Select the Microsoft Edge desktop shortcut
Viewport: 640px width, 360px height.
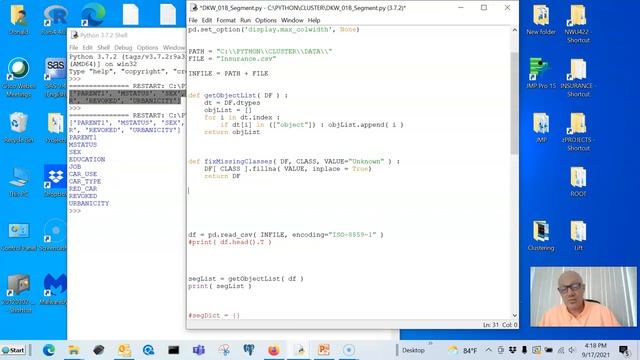93,15
